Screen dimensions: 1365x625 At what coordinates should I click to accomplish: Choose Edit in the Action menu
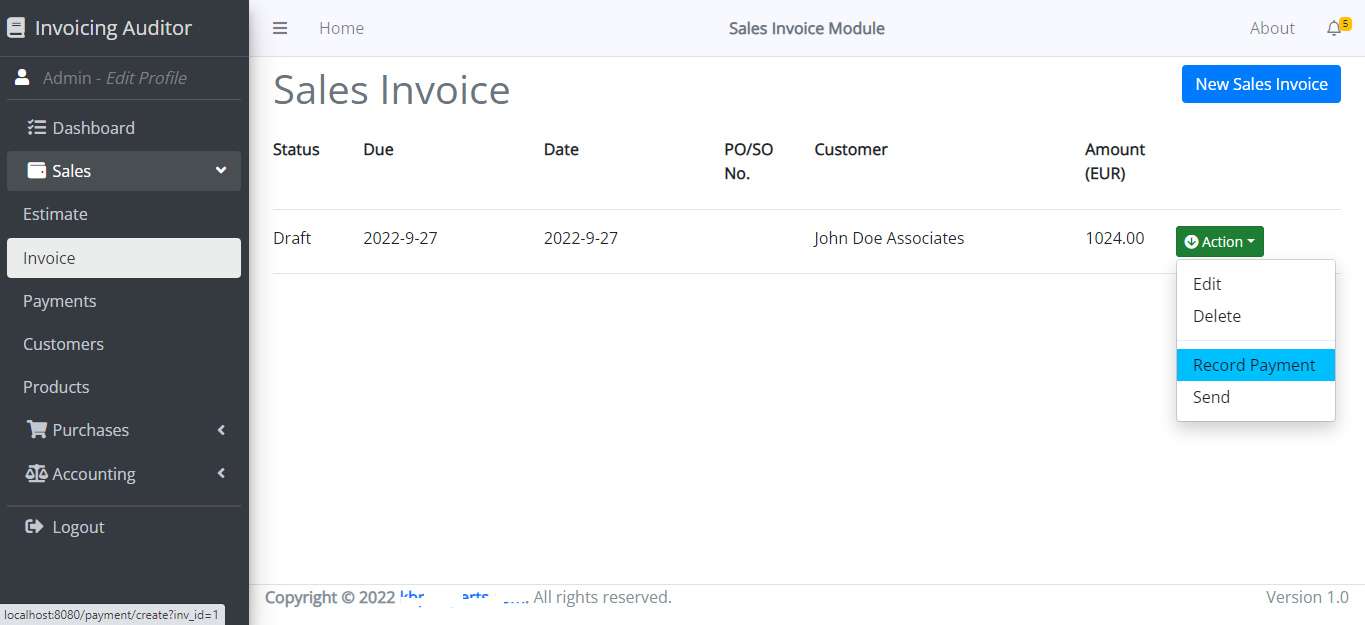[1207, 284]
